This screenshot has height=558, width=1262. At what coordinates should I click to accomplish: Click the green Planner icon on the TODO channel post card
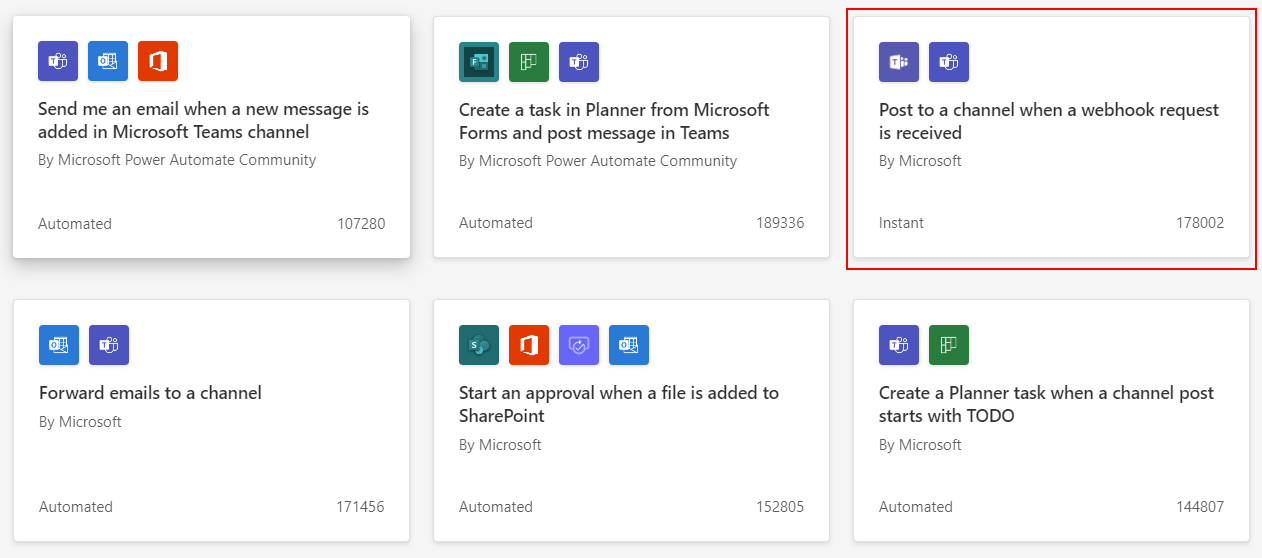[949, 345]
